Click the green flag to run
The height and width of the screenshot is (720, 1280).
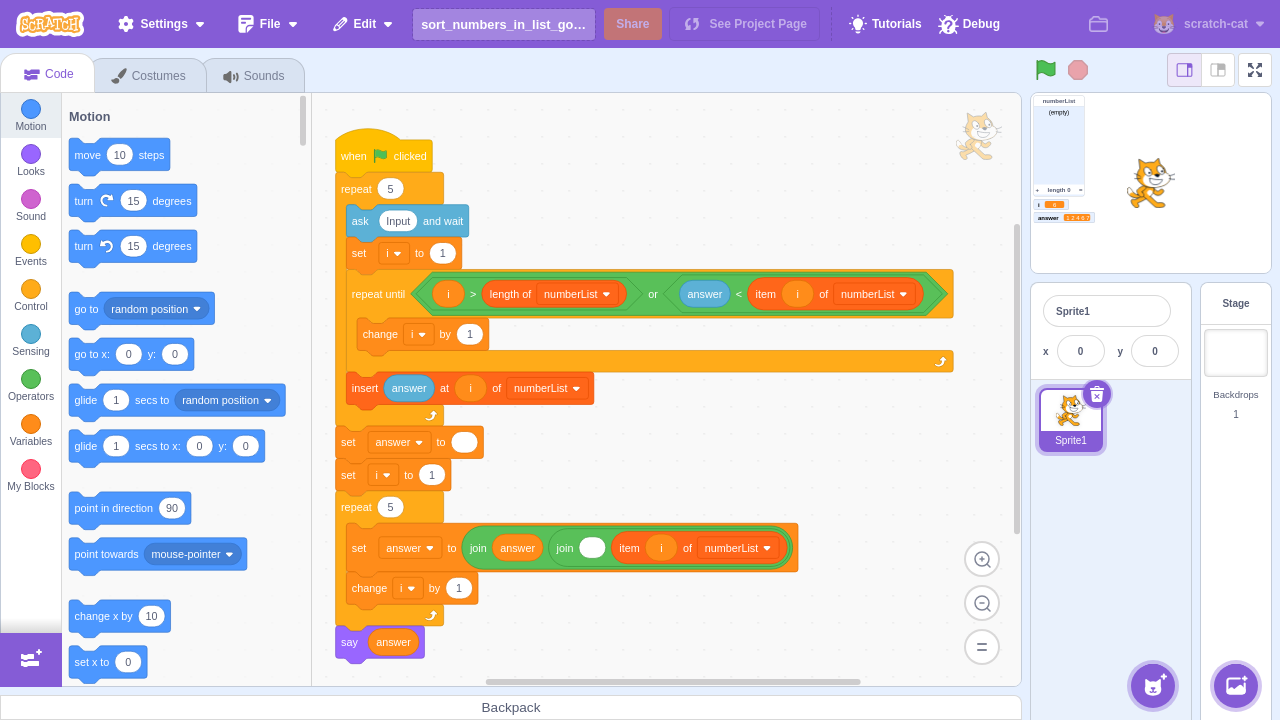pyautogui.click(x=1046, y=70)
